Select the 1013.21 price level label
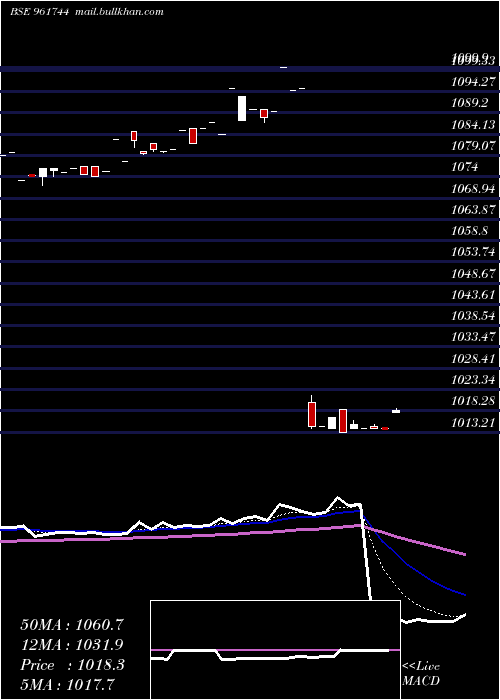The image size is (500, 700). click(x=473, y=422)
